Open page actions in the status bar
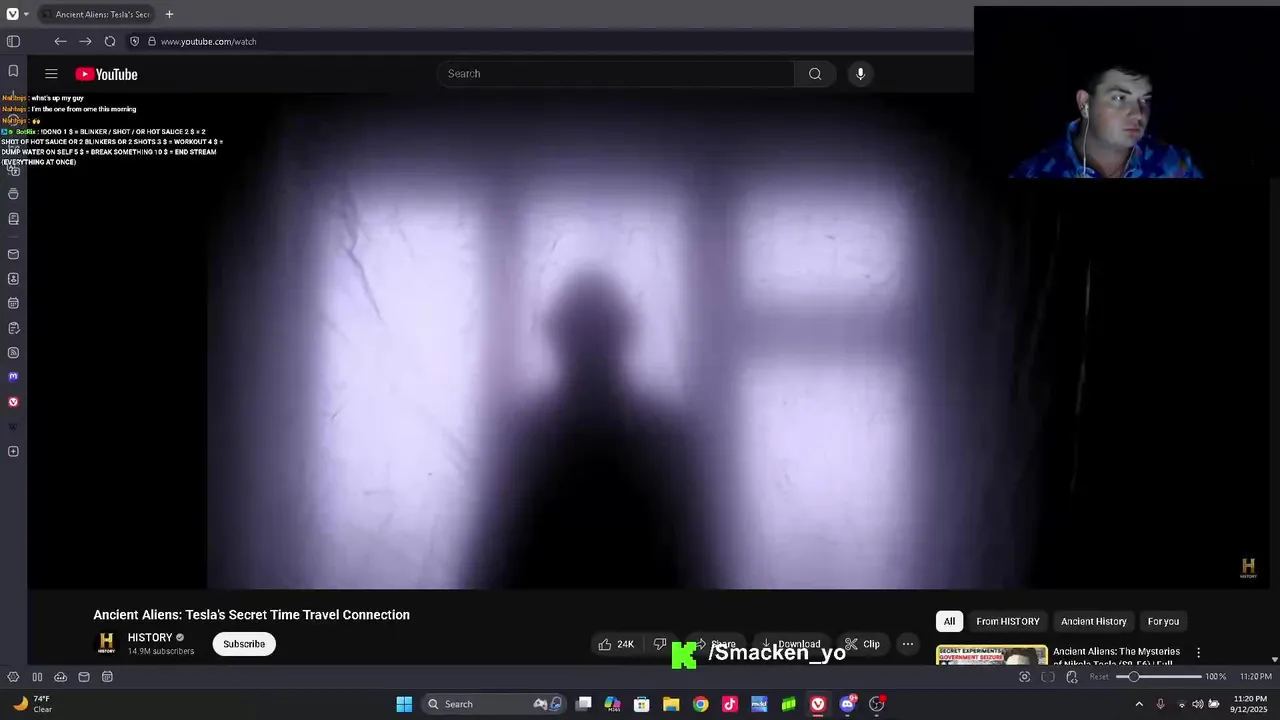Screen dimensions: 1280x720 click(1072, 677)
